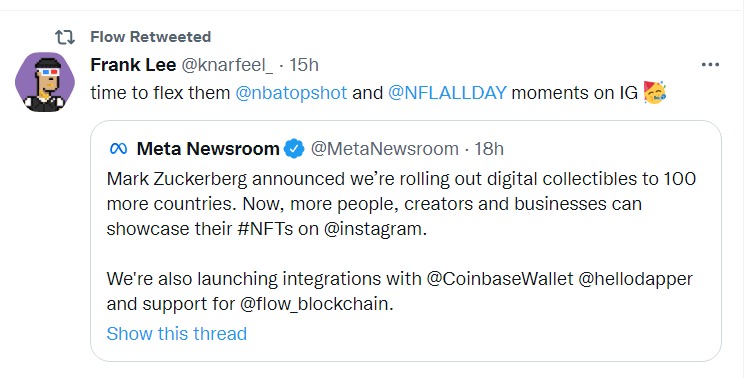Open the three-dot more options menu
The height and width of the screenshot is (378, 749).
point(710,65)
